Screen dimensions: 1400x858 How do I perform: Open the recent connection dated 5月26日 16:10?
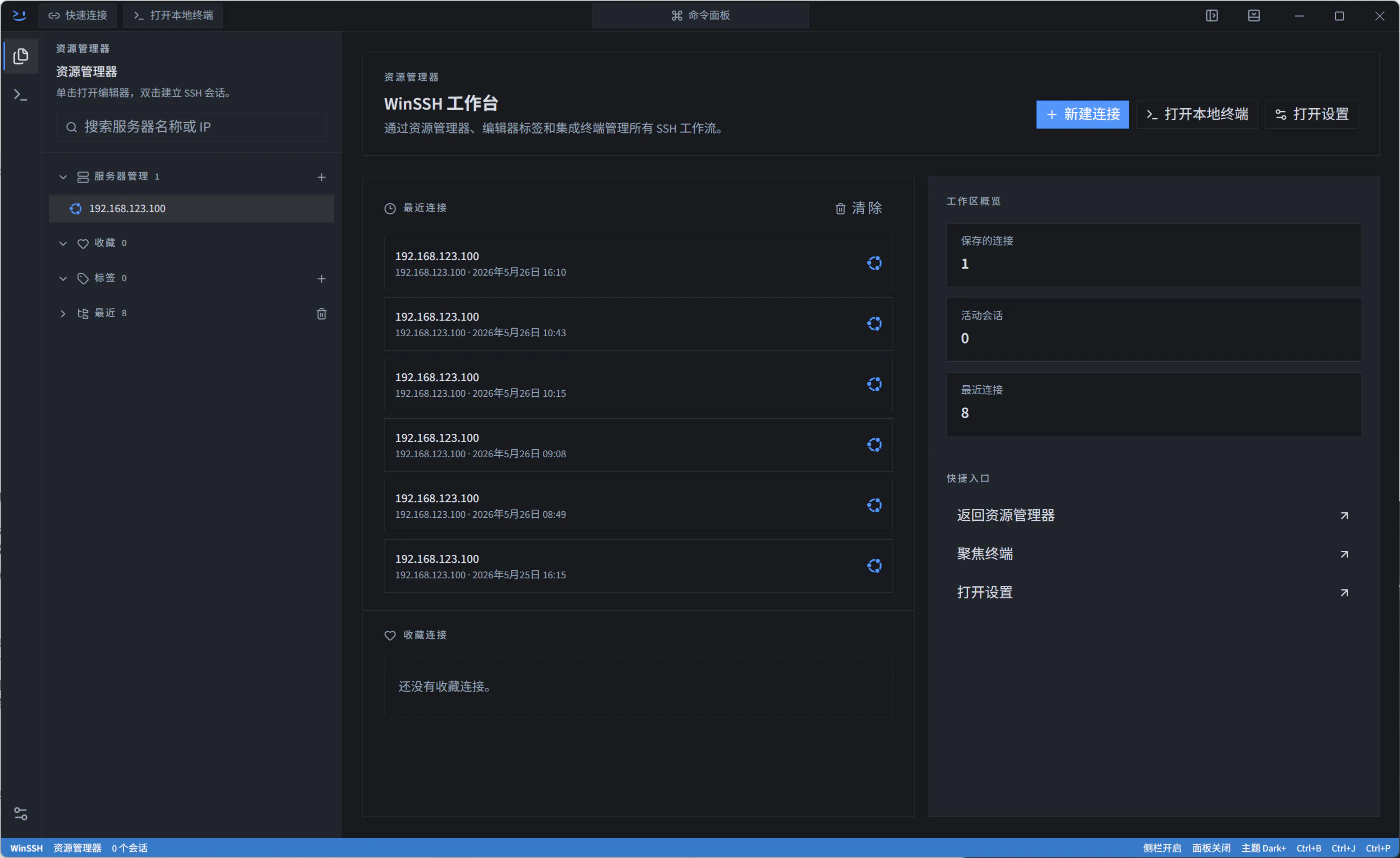pyautogui.click(x=638, y=263)
